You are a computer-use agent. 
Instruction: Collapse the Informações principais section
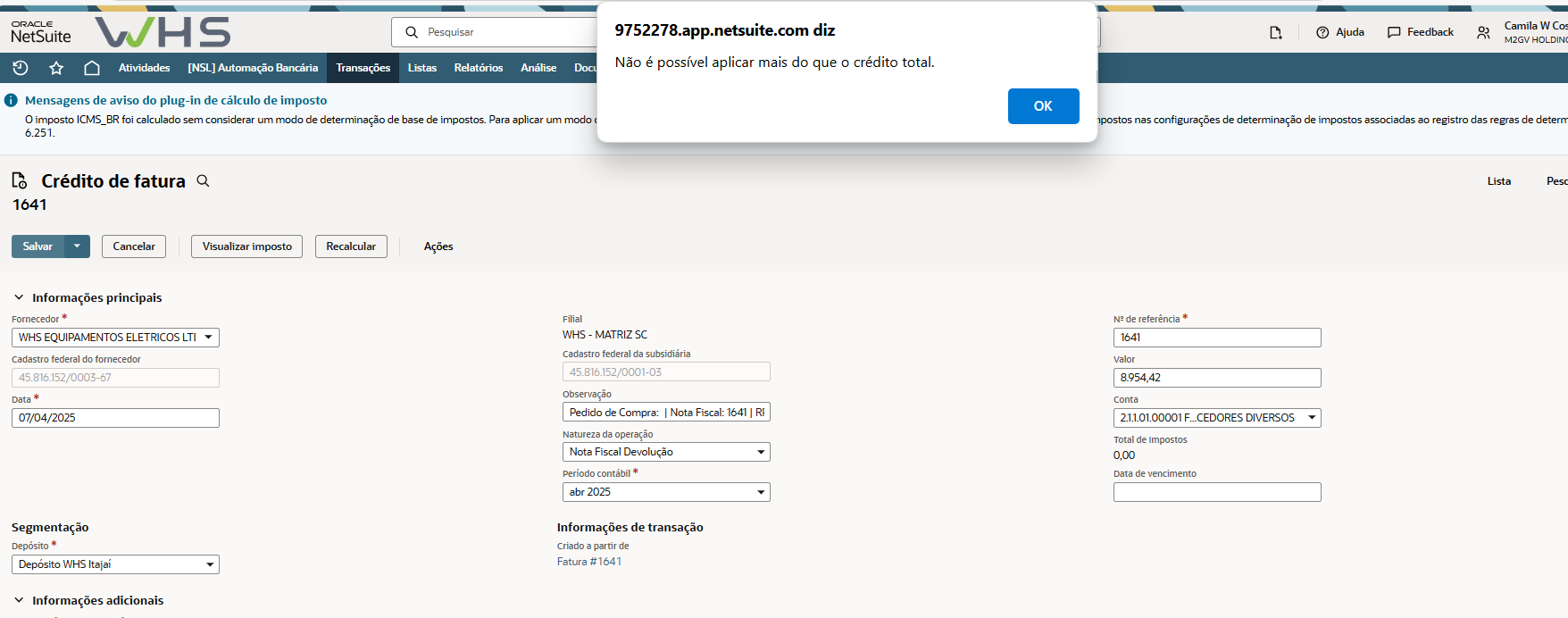click(x=19, y=297)
